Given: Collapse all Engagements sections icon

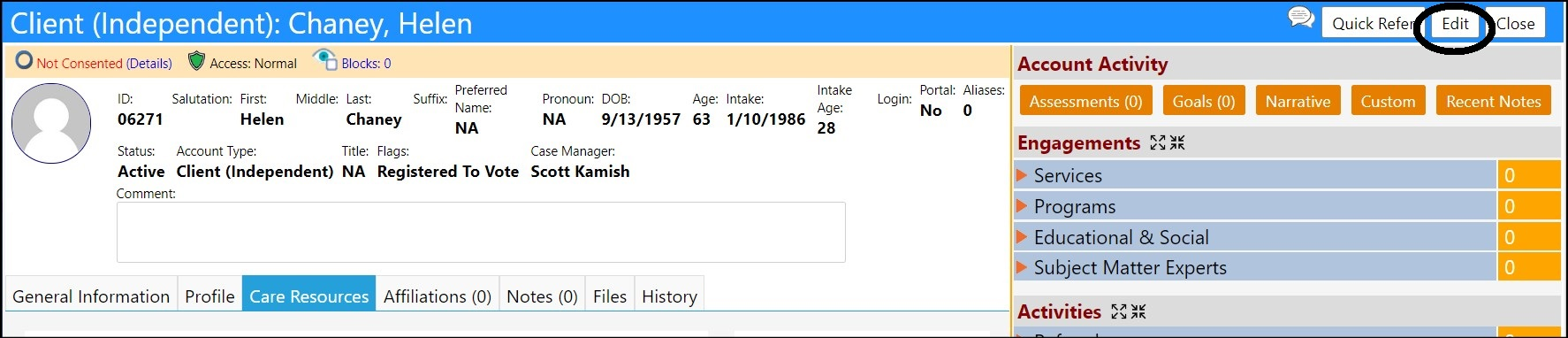Looking at the screenshot, I should click(1177, 142).
